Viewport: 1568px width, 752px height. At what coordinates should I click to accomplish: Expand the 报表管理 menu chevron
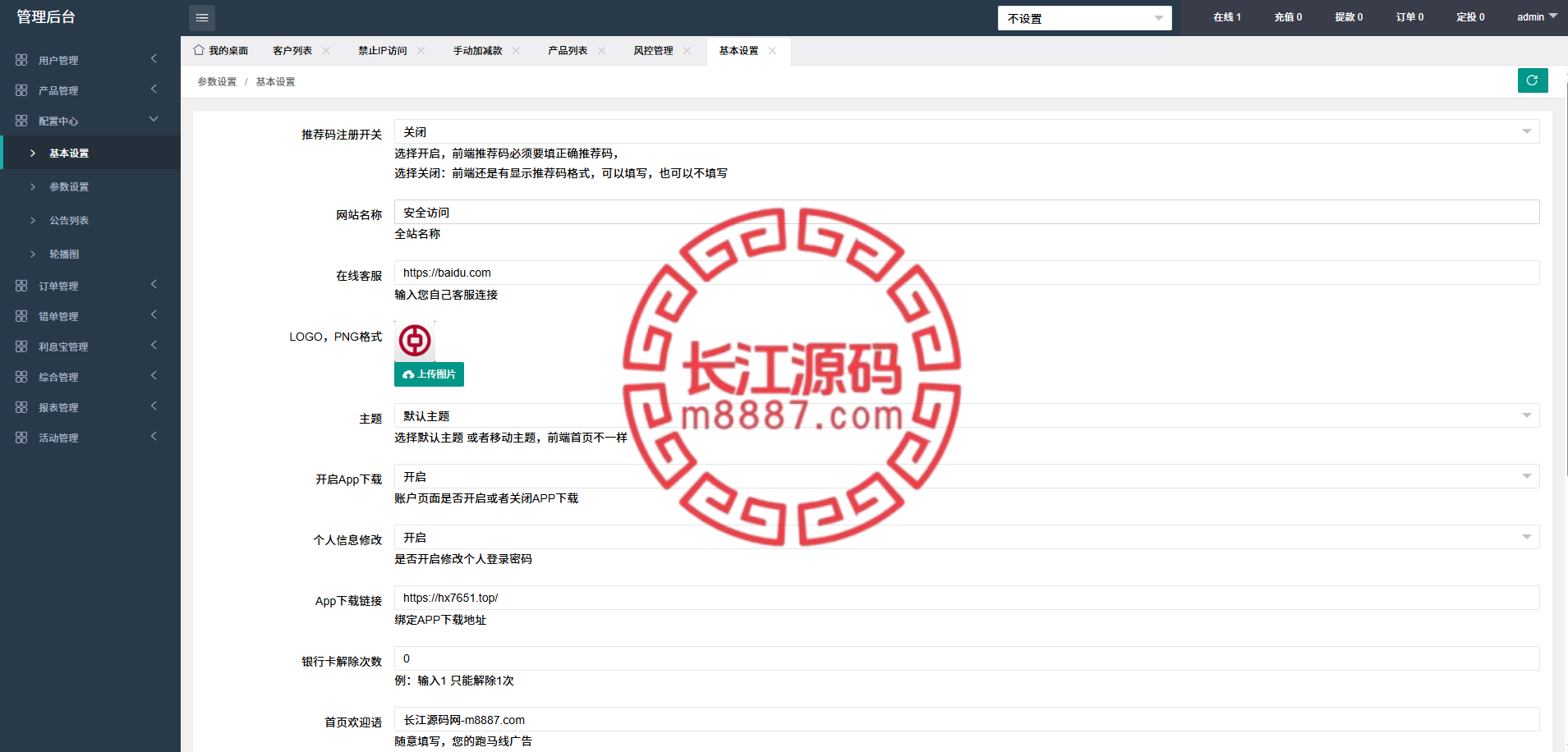point(154,406)
